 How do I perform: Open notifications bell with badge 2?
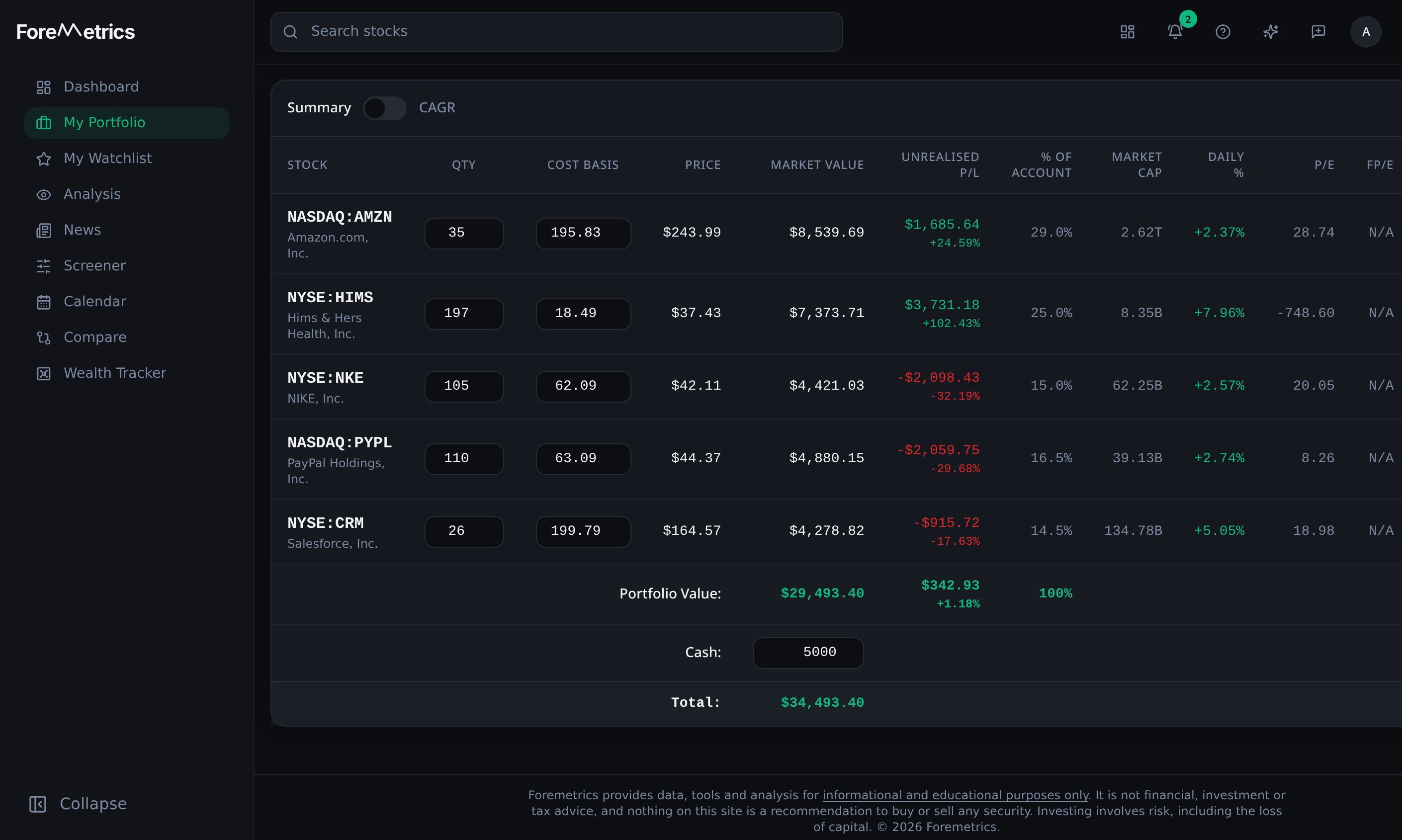click(x=1175, y=32)
